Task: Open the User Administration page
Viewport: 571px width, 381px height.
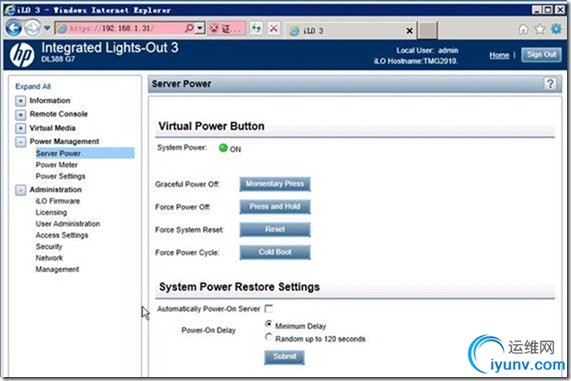Action: (68, 224)
